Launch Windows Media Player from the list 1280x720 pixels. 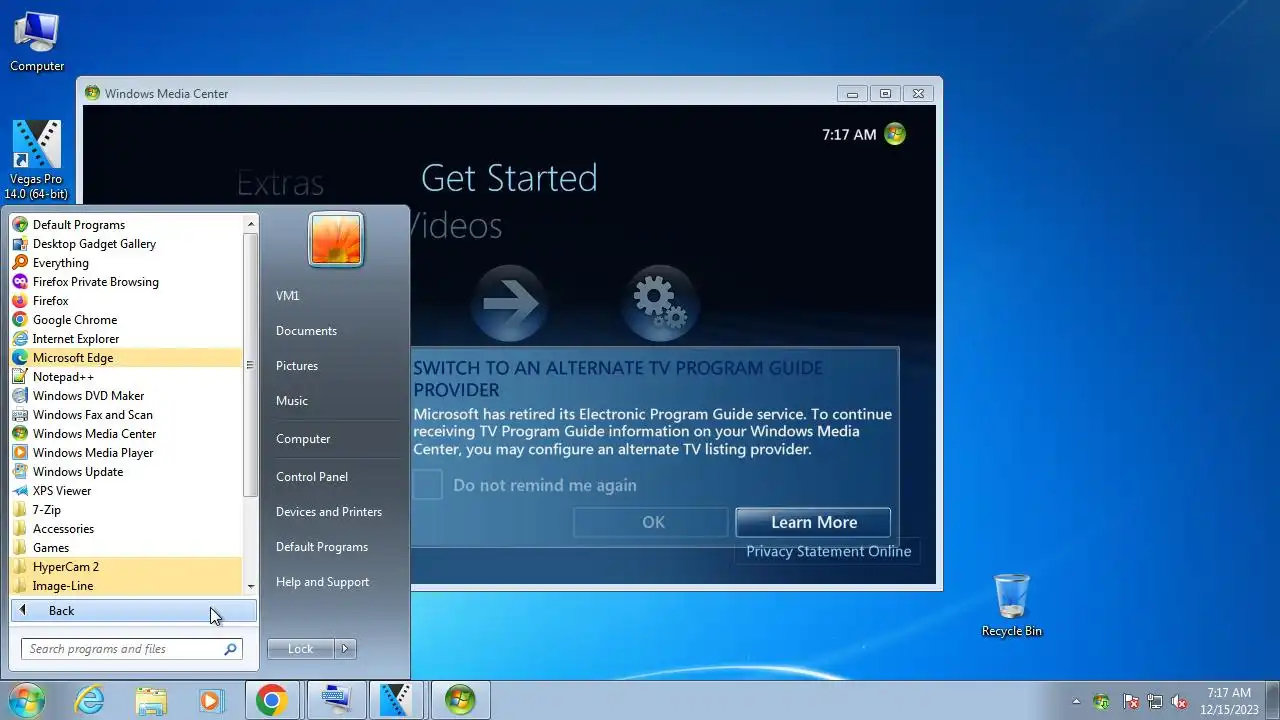pos(126,453)
